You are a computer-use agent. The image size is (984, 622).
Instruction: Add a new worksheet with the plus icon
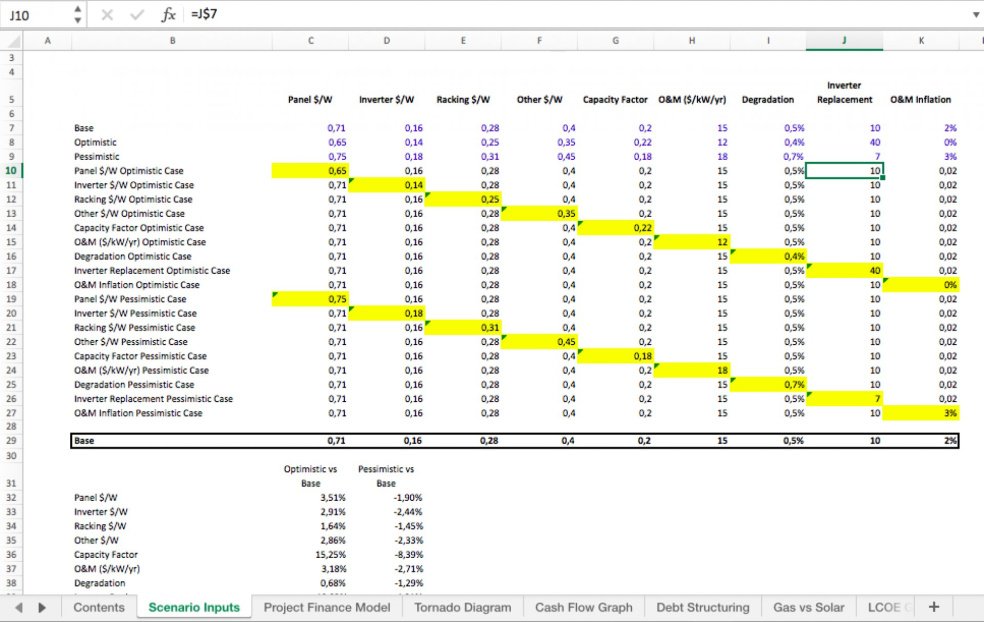coord(933,607)
